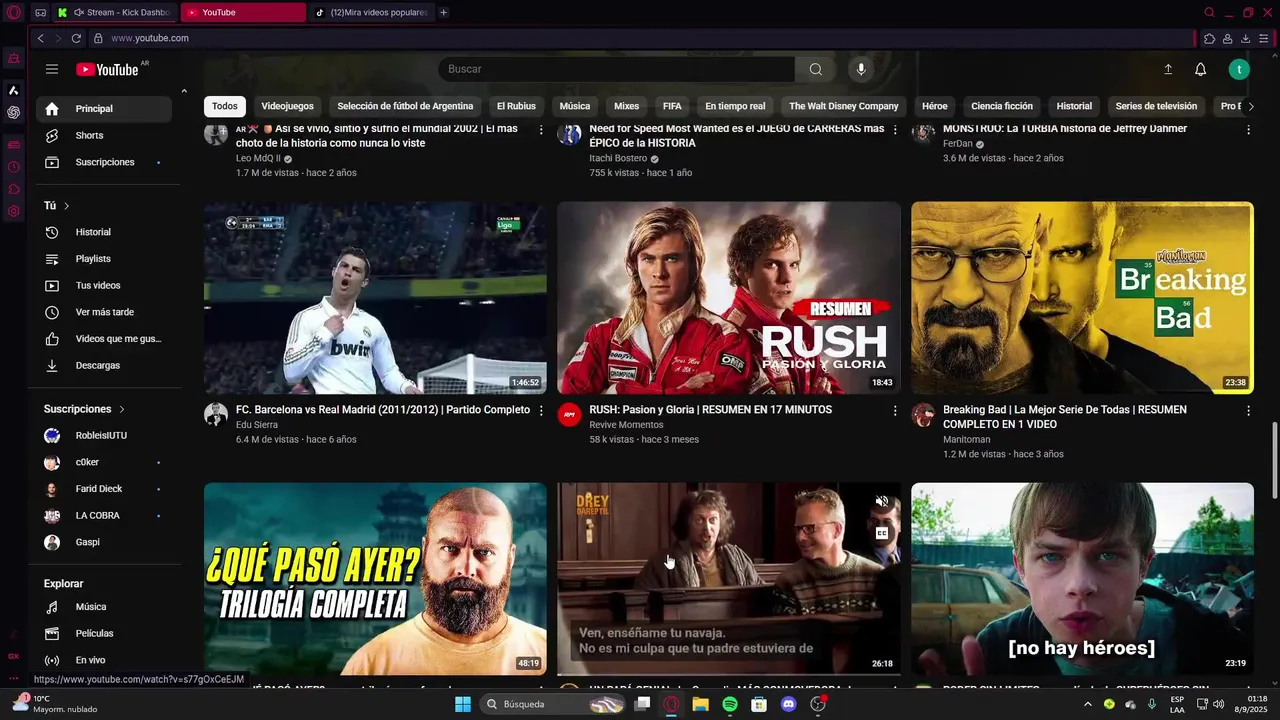Viewport: 1280px width, 720px height.
Task: Unmute the hovered video preview
Action: (882, 502)
